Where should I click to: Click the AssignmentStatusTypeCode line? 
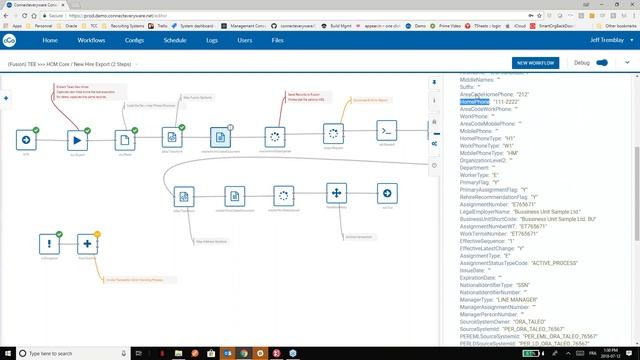(x=519, y=263)
